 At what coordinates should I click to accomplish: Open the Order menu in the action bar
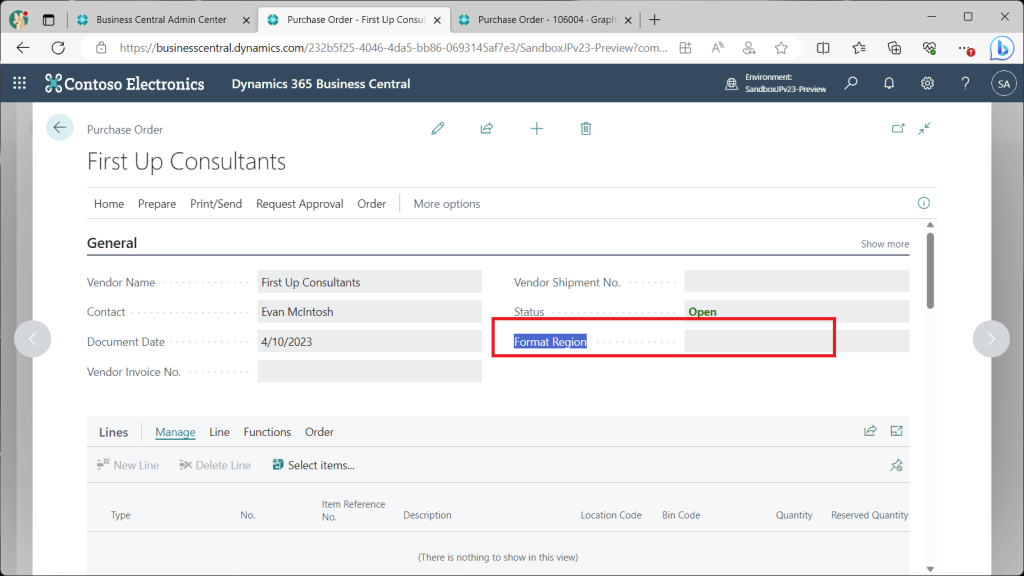click(372, 204)
